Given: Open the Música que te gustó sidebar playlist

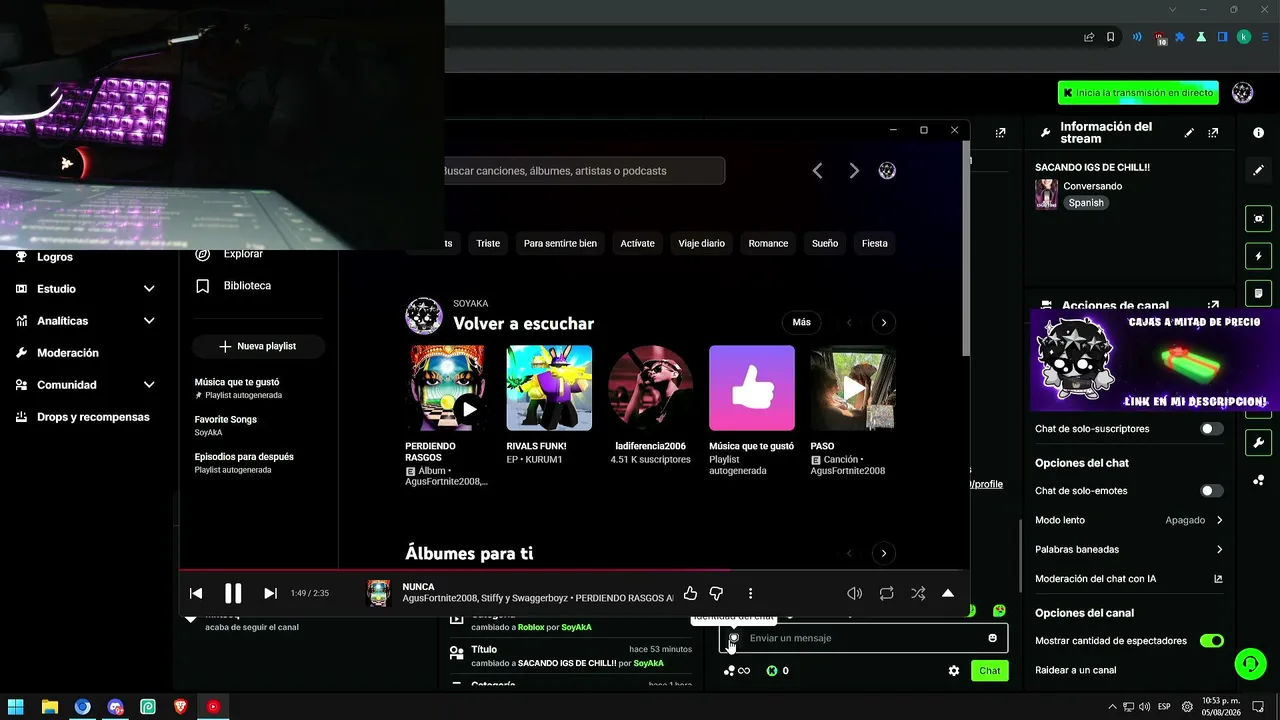Looking at the screenshot, I should tap(238, 388).
